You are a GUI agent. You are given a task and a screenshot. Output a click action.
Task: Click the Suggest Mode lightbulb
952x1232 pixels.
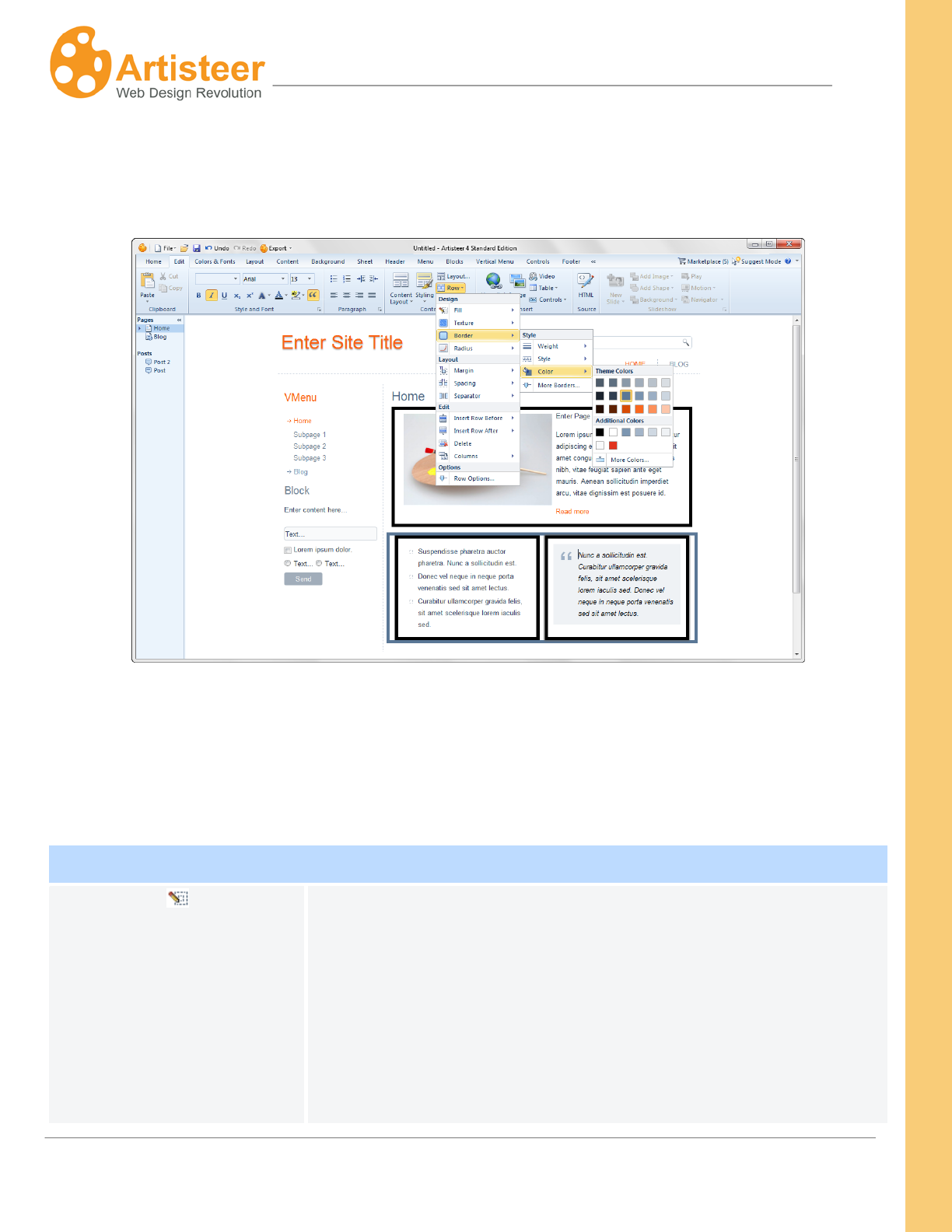coord(736,261)
